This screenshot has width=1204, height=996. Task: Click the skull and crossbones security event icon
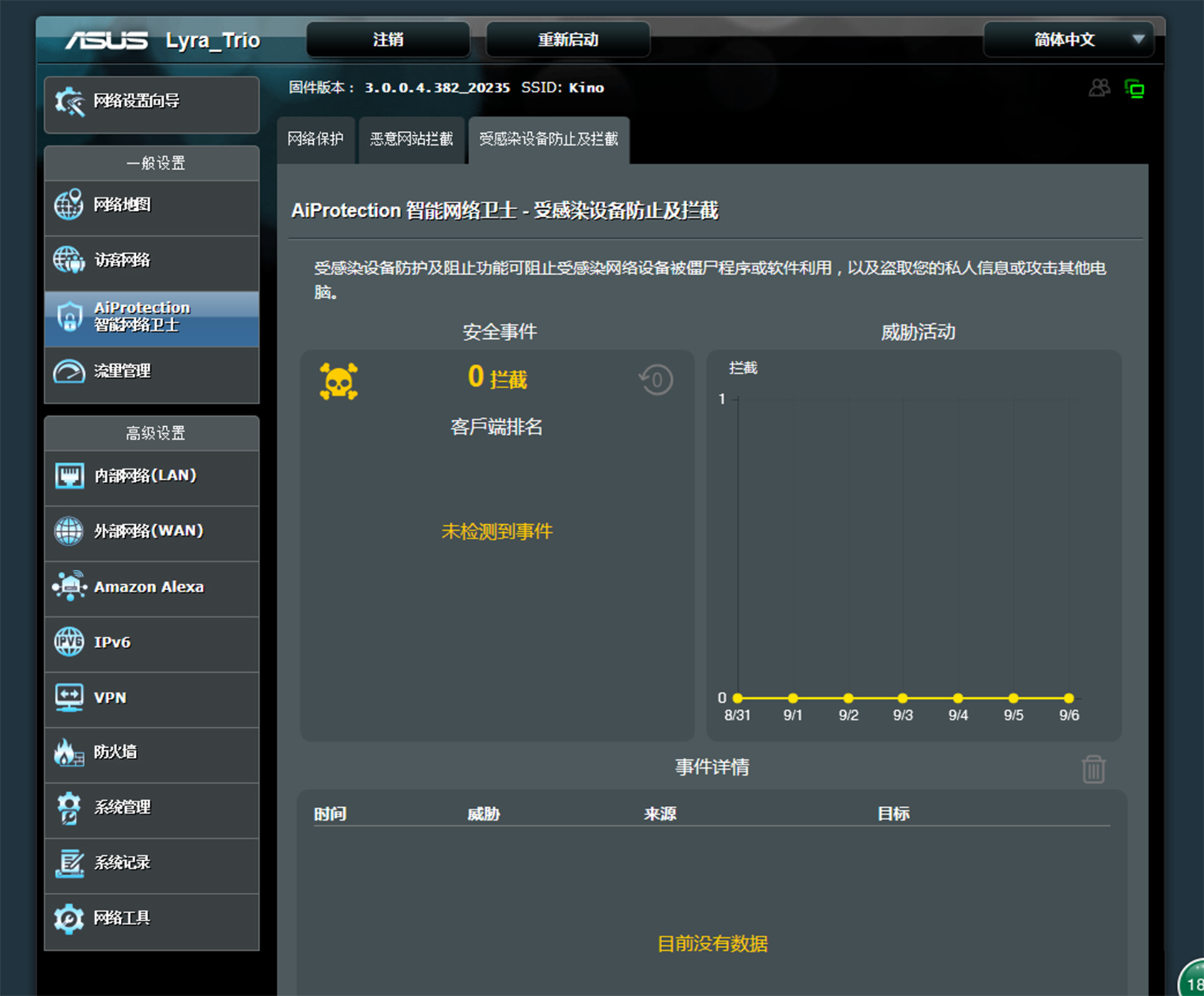point(338,381)
